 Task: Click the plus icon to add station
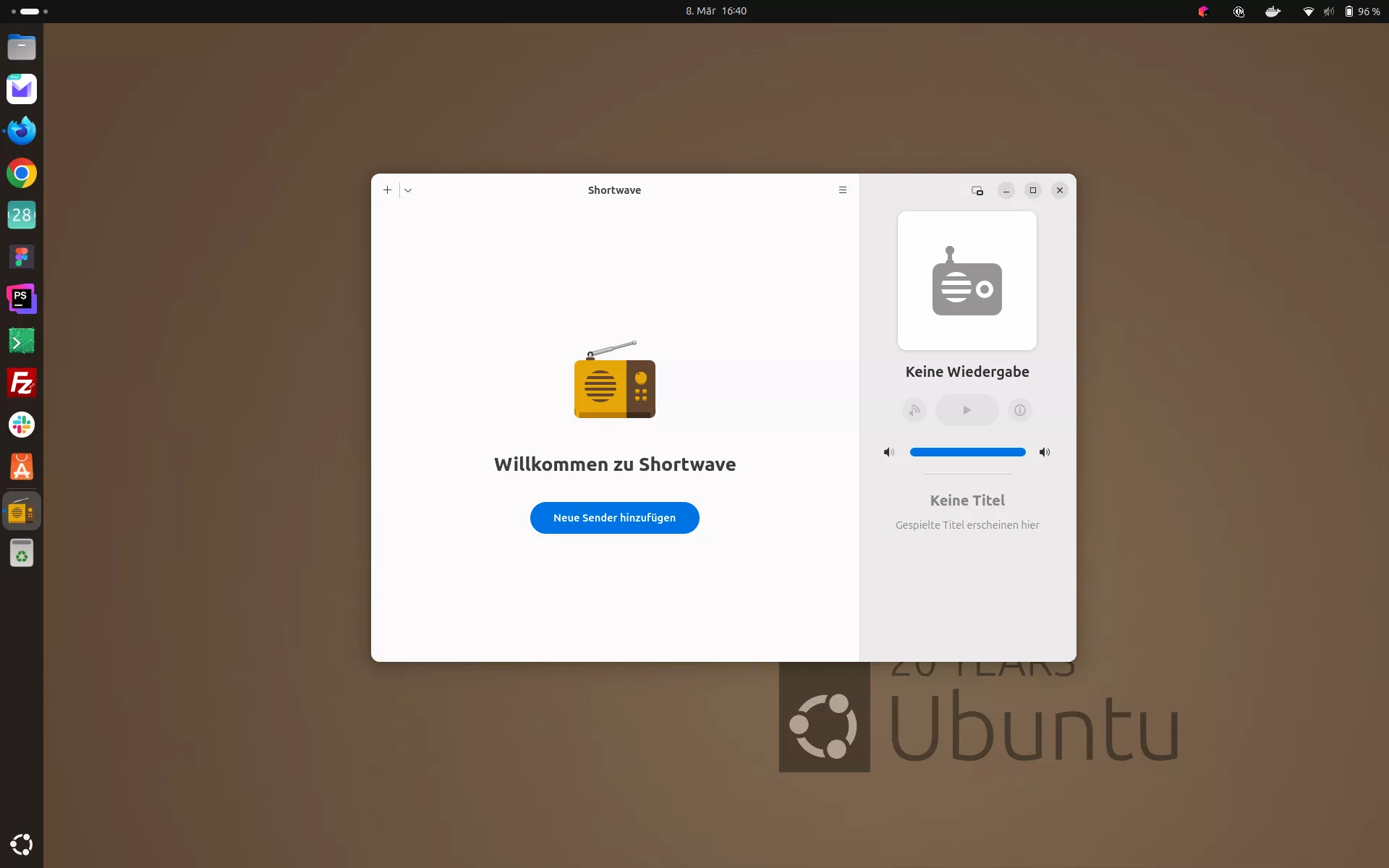387,190
